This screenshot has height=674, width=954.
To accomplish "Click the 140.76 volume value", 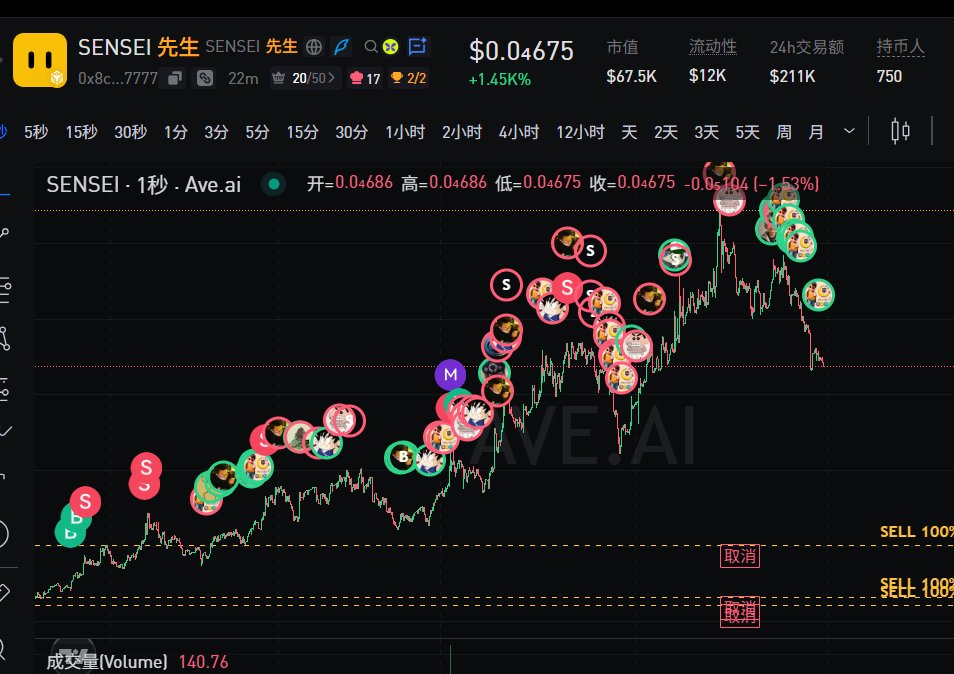I will pyautogui.click(x=204, y=662).
